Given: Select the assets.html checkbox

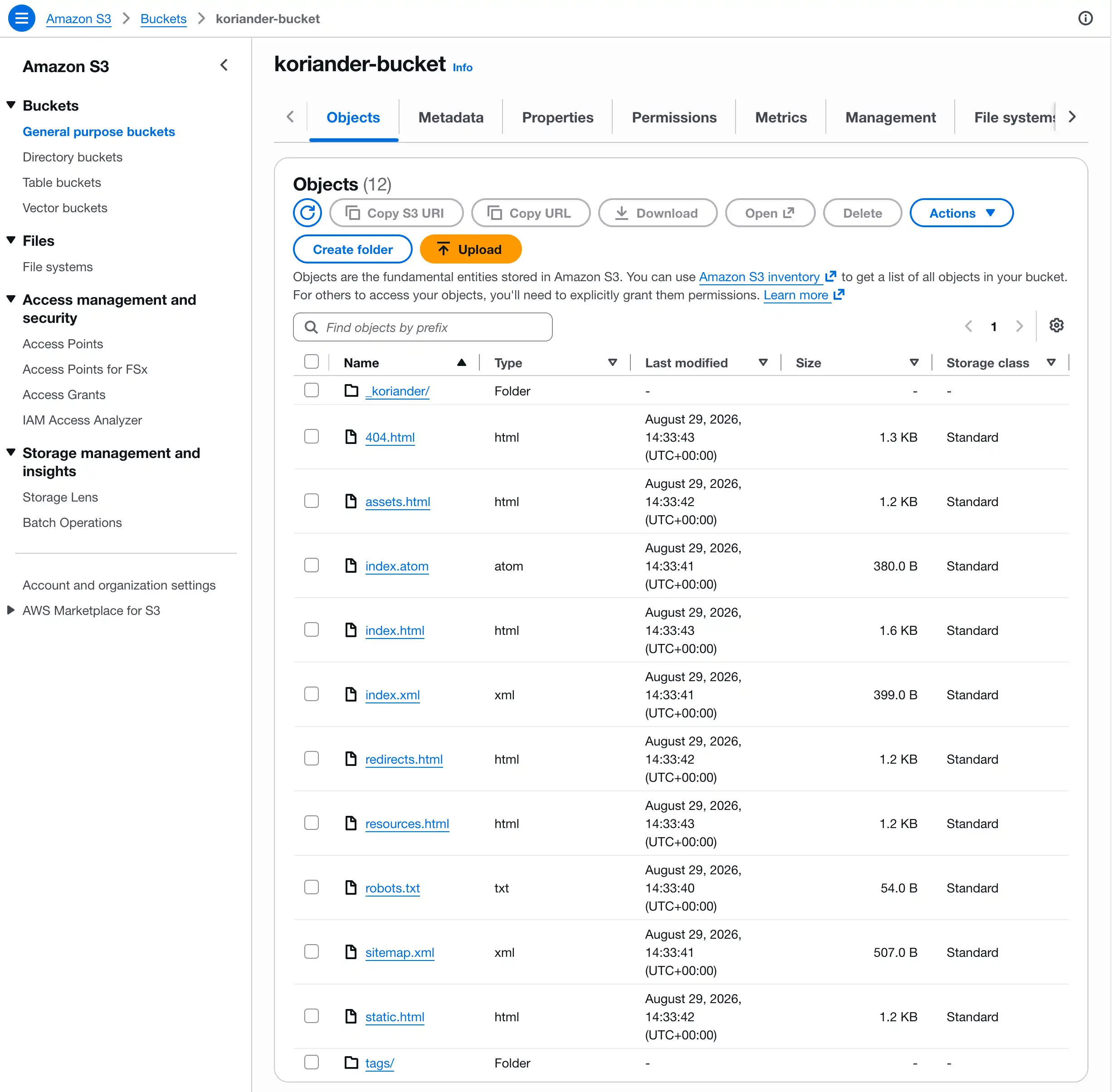Looking at the screenshot, I should (312, 501).
